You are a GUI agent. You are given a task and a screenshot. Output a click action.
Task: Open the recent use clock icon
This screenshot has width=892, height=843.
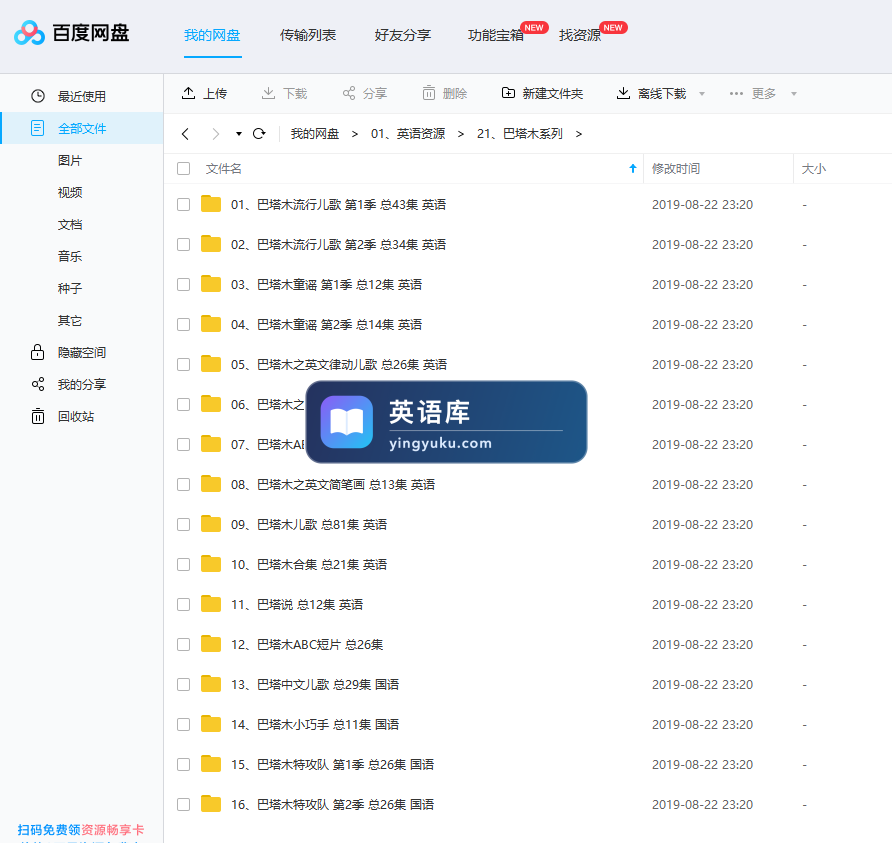click(38, 96)
